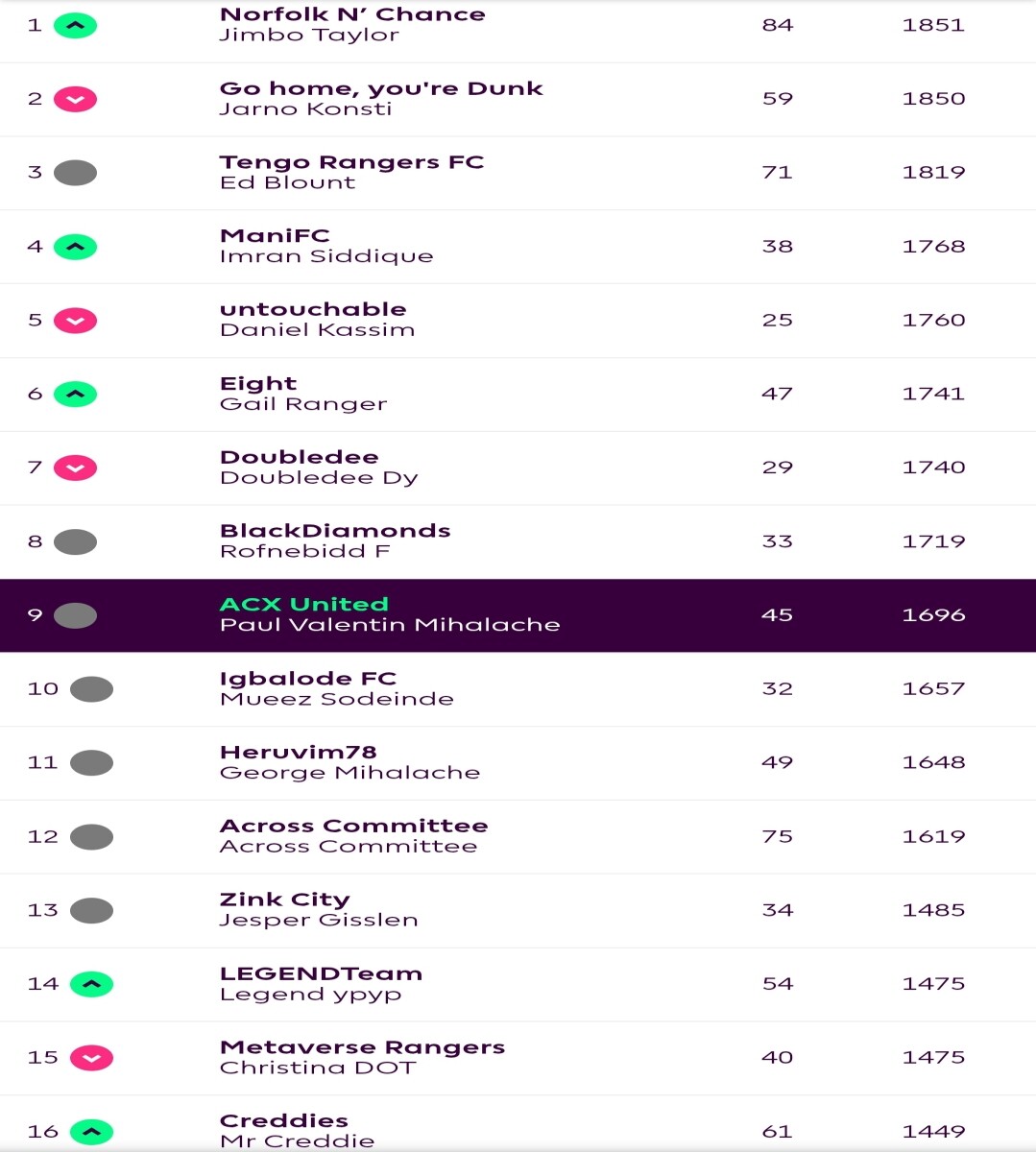Click the pink down arrow for Metaverse Rangers

pos(91,1058)
